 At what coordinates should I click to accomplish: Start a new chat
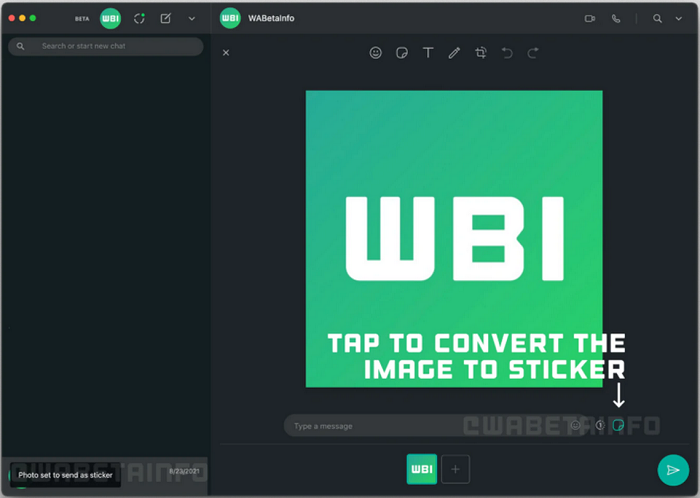(x=166, y=18)
